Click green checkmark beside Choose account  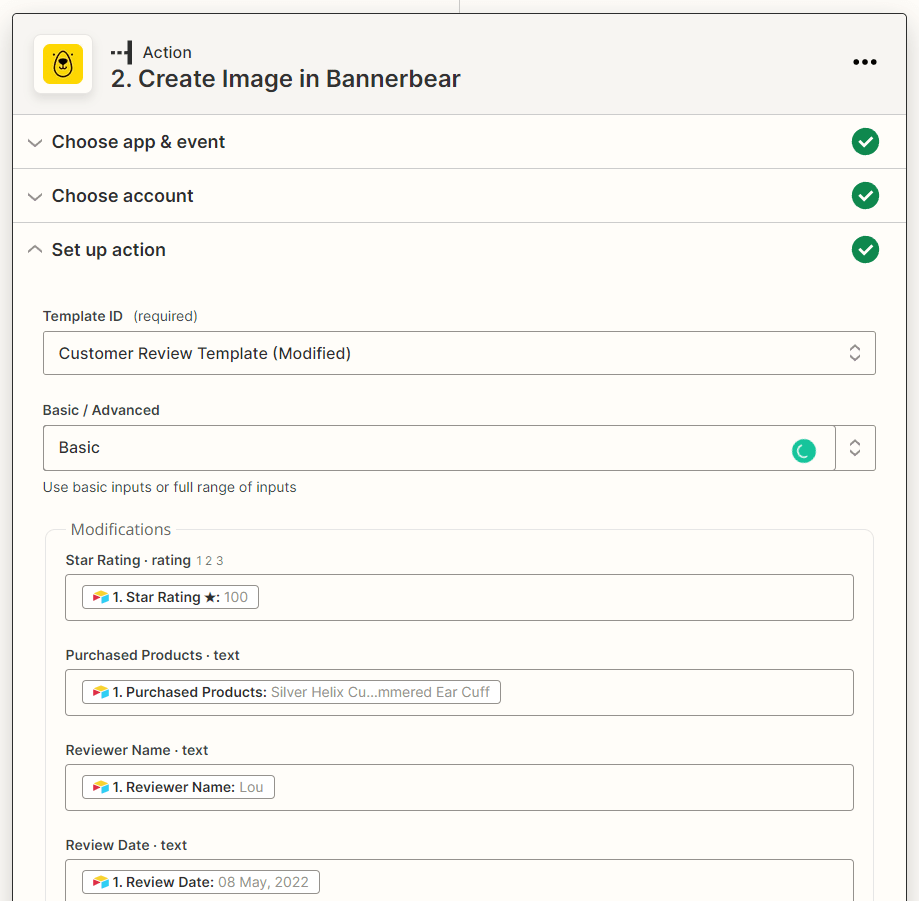pyautogui.click(x=865, y=196)
